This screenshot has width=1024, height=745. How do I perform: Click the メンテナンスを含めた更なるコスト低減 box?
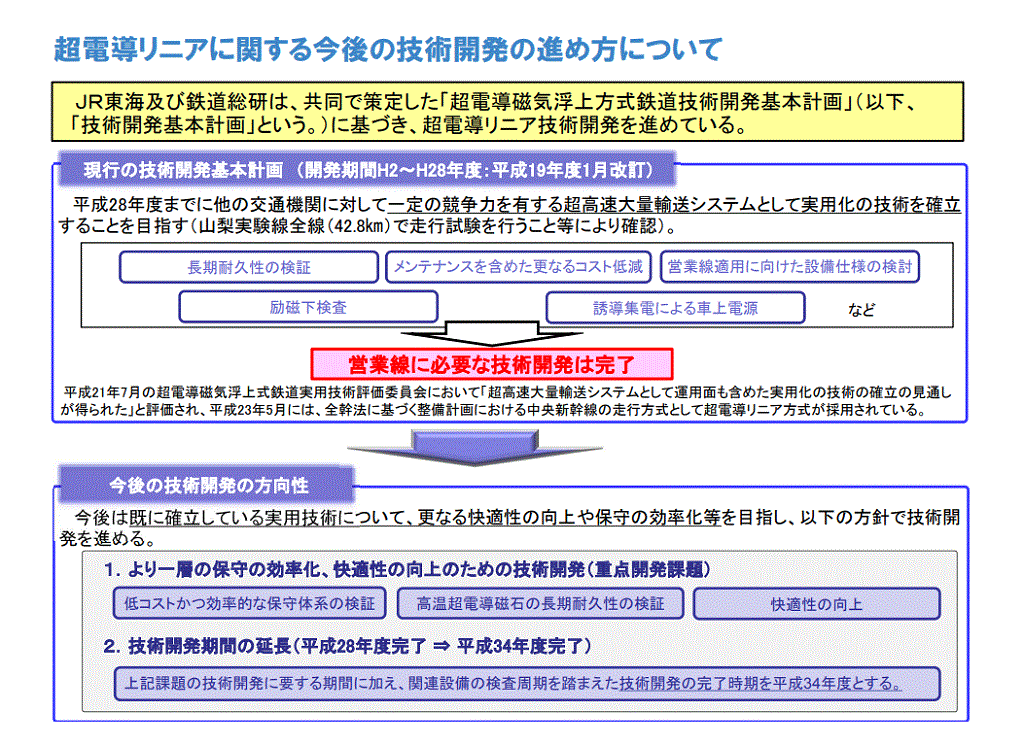click(518, 267)
